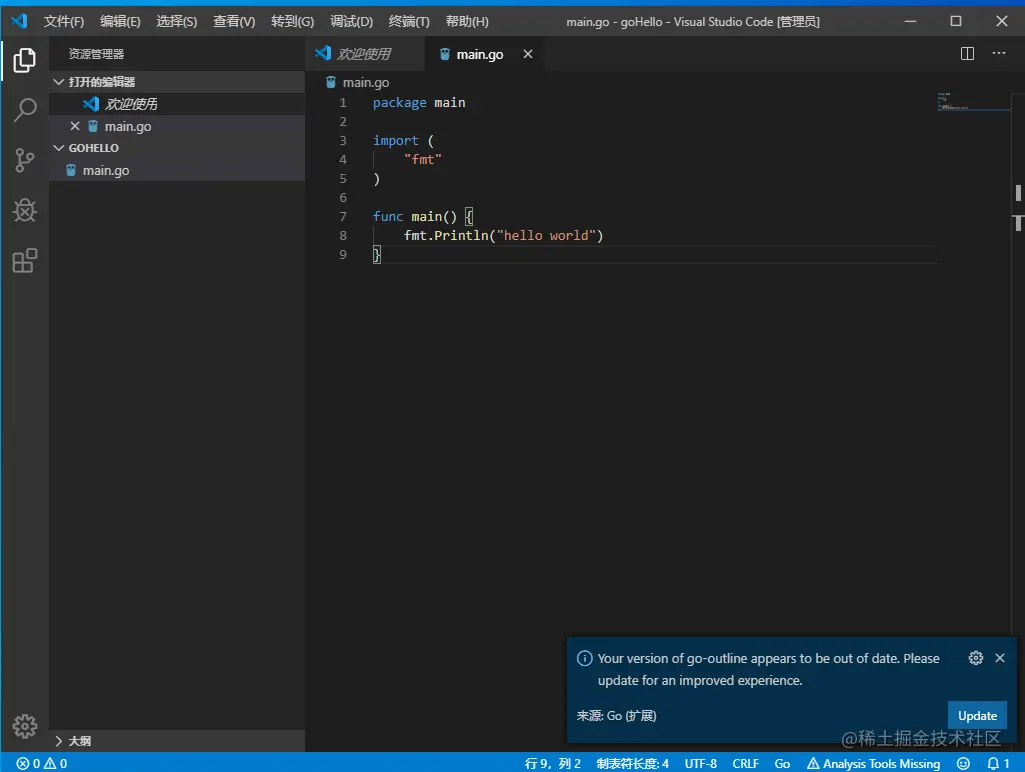Maximize the VS Code window

click(956, 21)
